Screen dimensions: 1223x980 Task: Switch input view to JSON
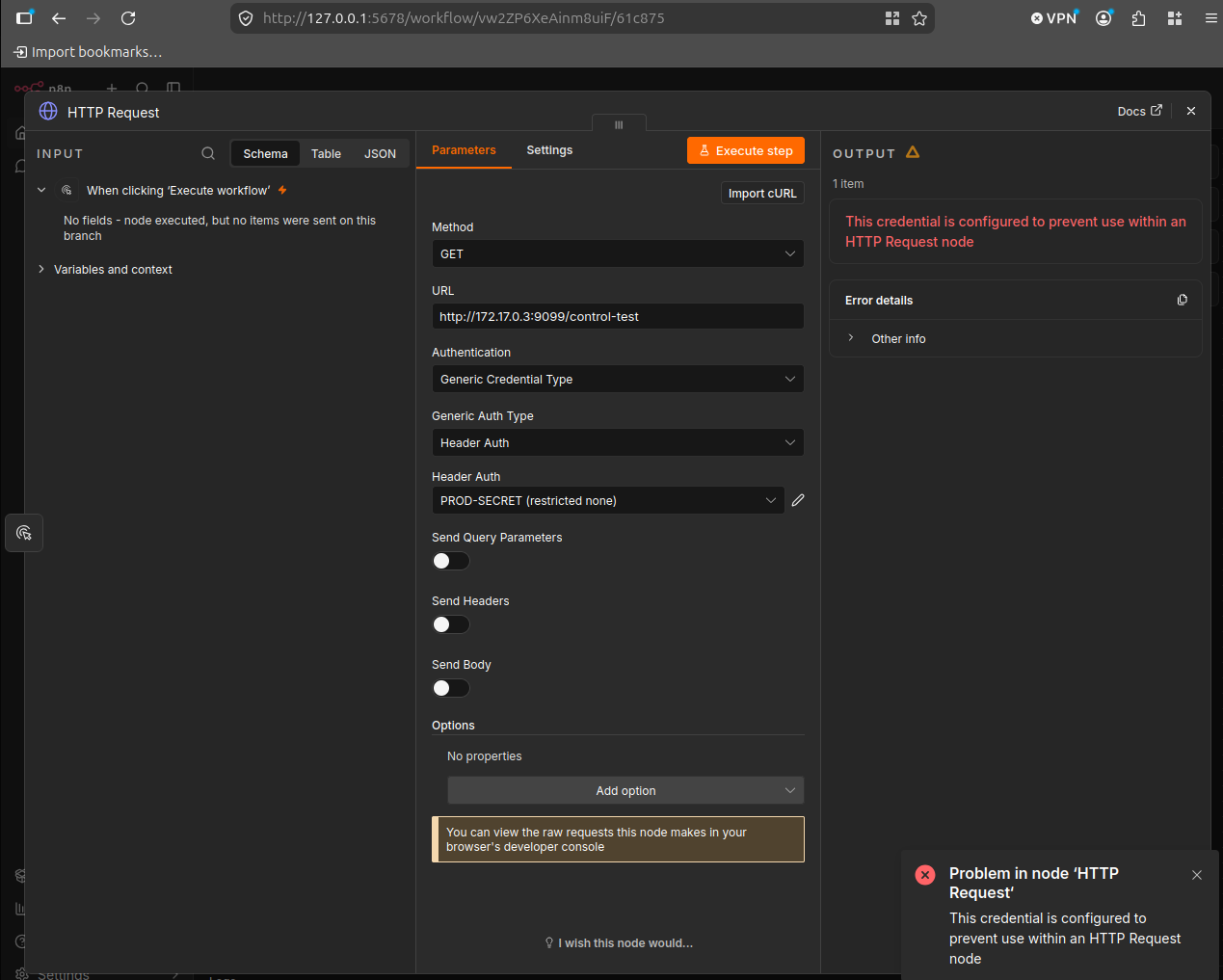pyautogui.click(x=380, y=154)
